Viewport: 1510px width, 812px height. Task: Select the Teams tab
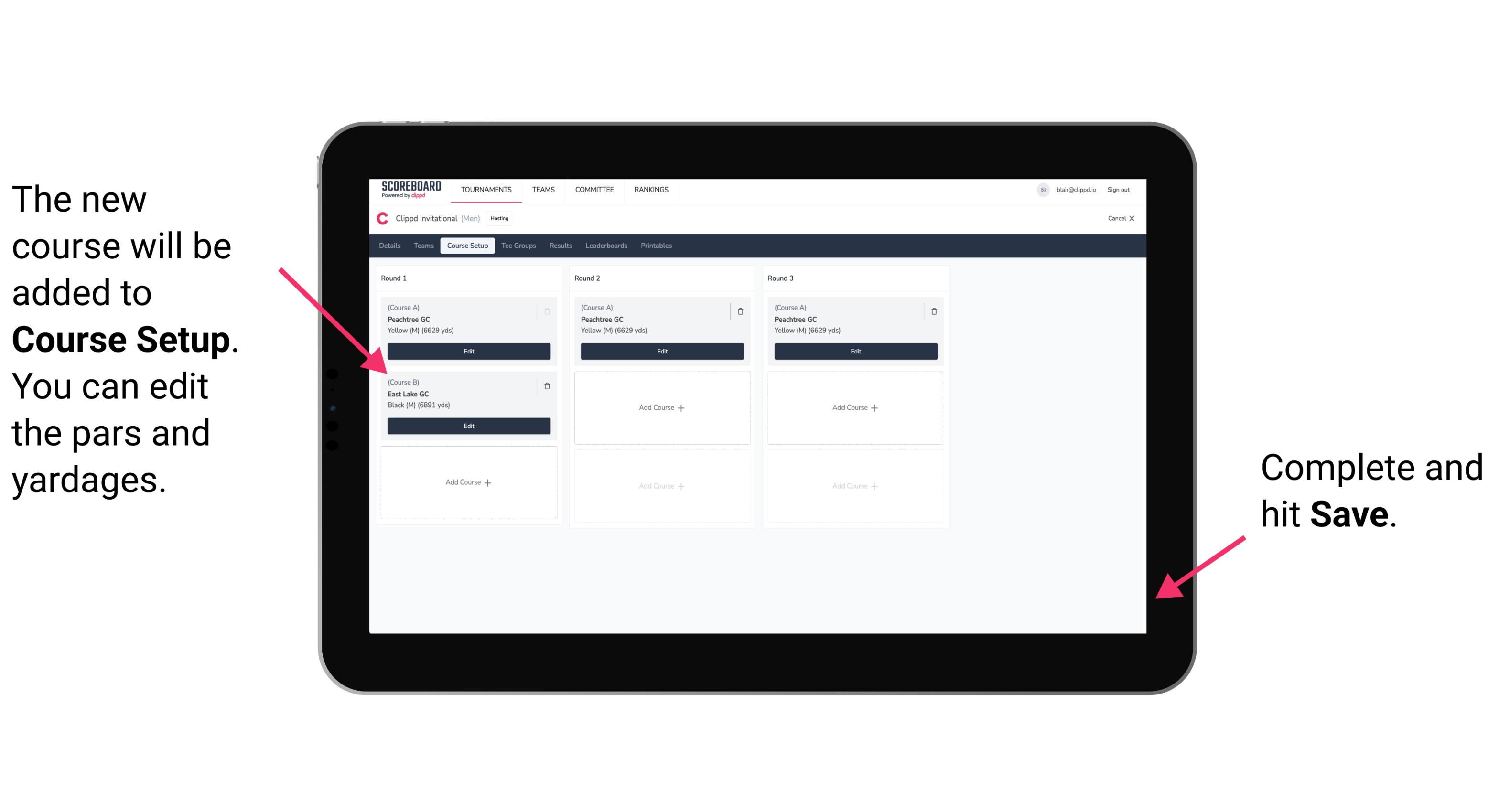click(422, 245)
